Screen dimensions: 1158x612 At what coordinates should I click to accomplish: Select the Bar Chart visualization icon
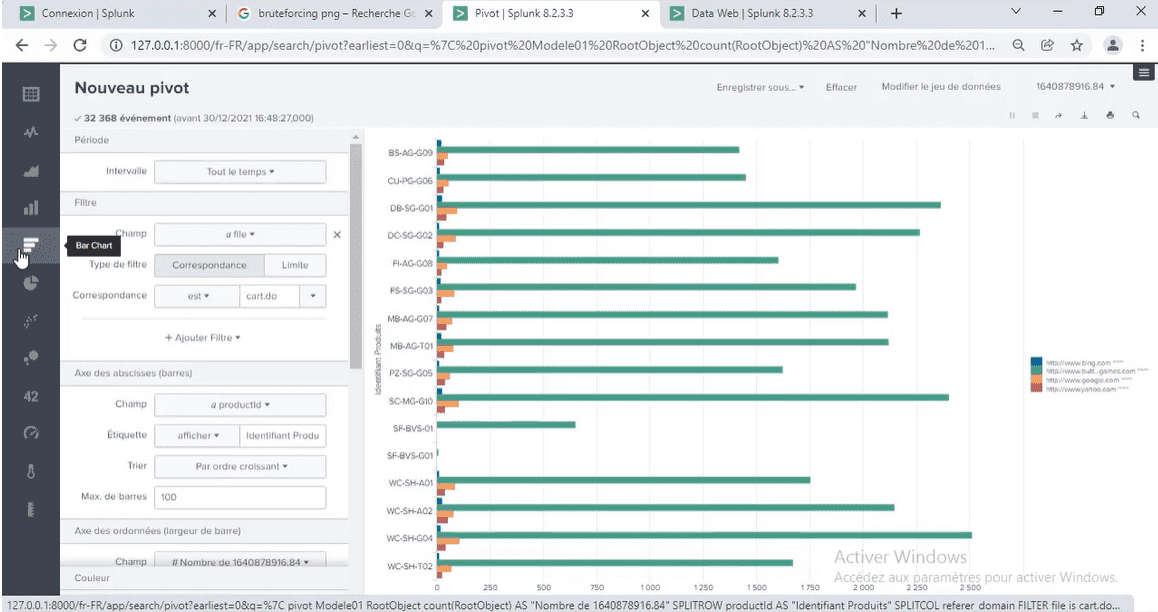click(x=31, y=245)
